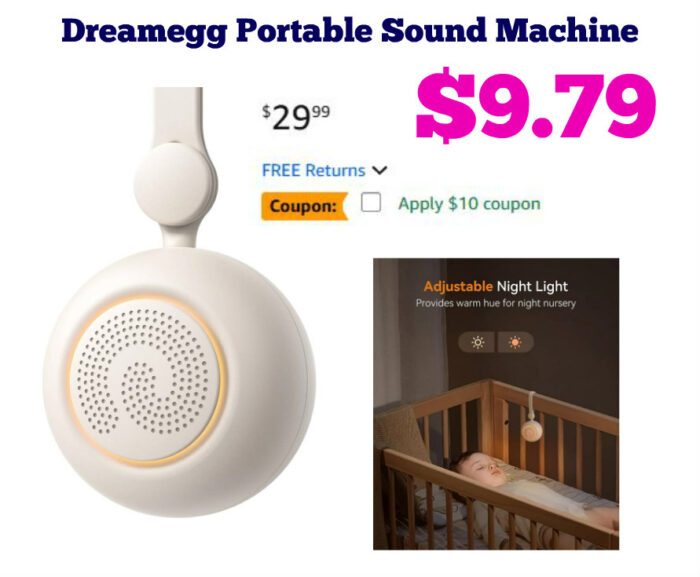Screen dimensions: 700x577
Task: Click the dim white sun brightness icon
Action: pos(477,343)
